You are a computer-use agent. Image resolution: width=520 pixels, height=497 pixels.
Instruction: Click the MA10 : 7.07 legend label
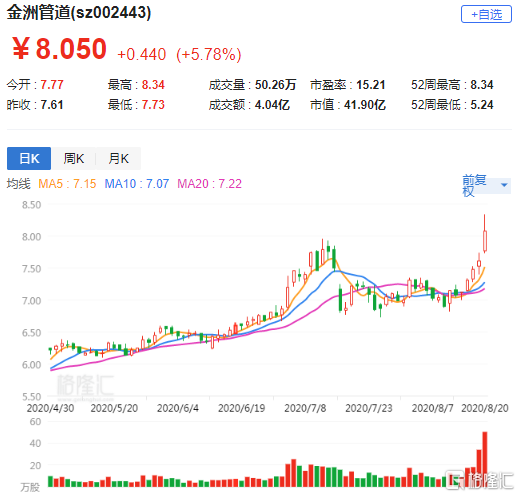[137, 184]
